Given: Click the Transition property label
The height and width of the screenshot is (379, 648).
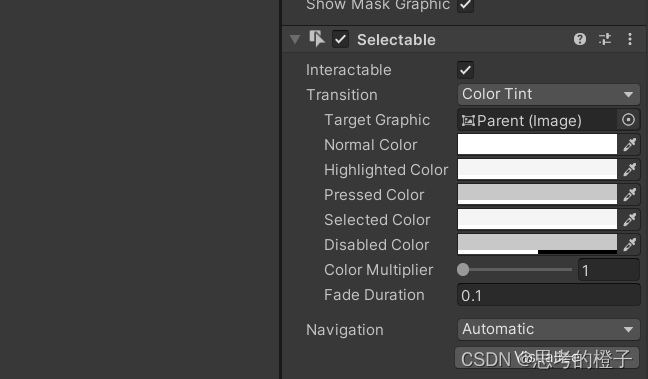Looking at the screenshot, I should click(342, 95).
